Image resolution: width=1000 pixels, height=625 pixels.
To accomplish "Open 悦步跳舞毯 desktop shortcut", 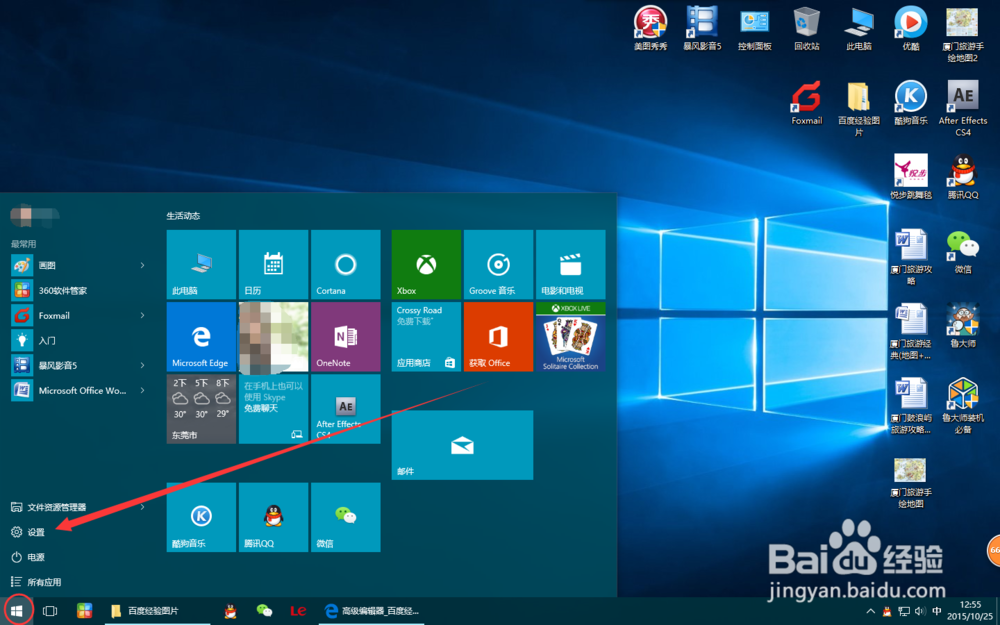I will tap(911, 177).
